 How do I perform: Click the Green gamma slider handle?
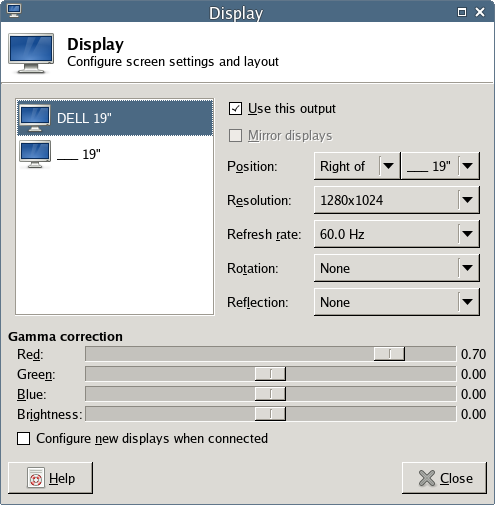270,374
